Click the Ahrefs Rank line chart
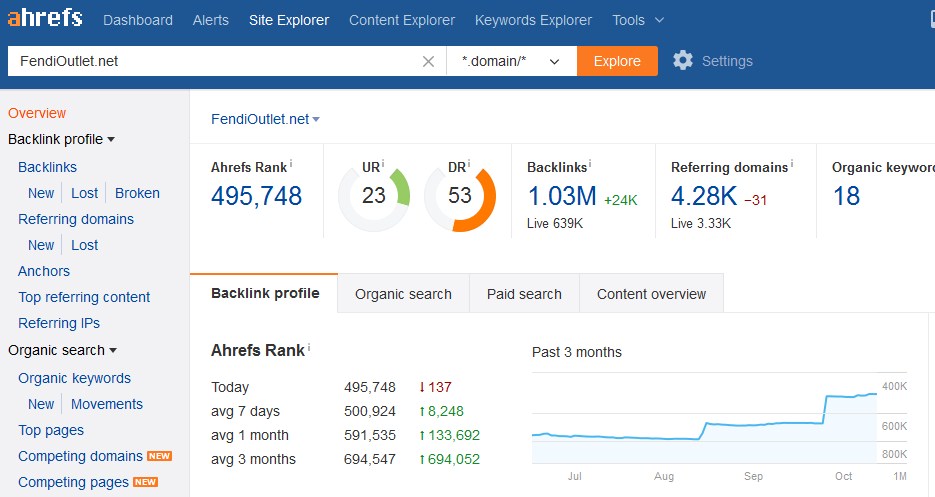Image resolution: width=935 pixels, height=497 pixels. tap(705, 425)
